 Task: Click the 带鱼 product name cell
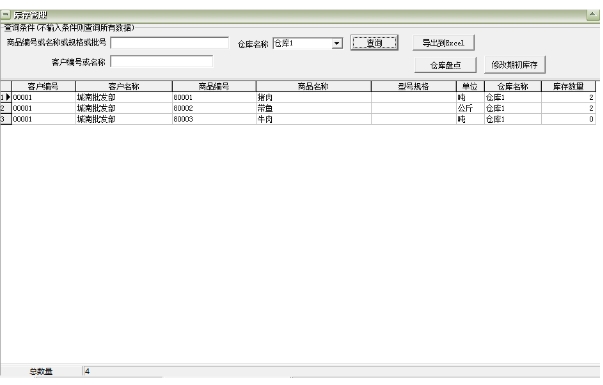click(314, 108)
